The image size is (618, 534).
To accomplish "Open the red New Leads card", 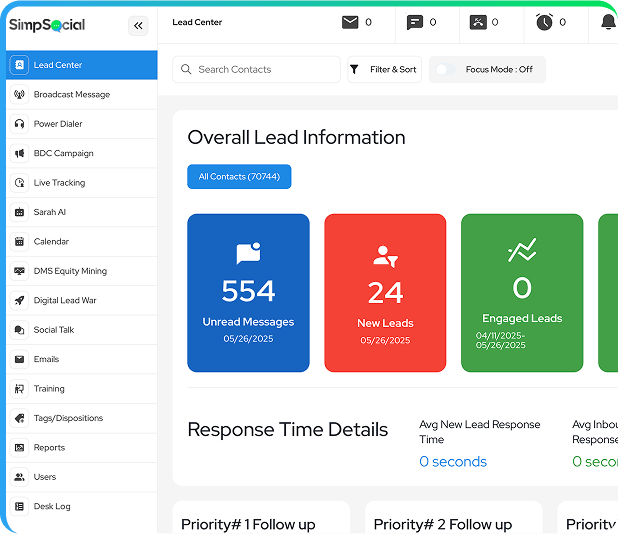I will (385, 293).
